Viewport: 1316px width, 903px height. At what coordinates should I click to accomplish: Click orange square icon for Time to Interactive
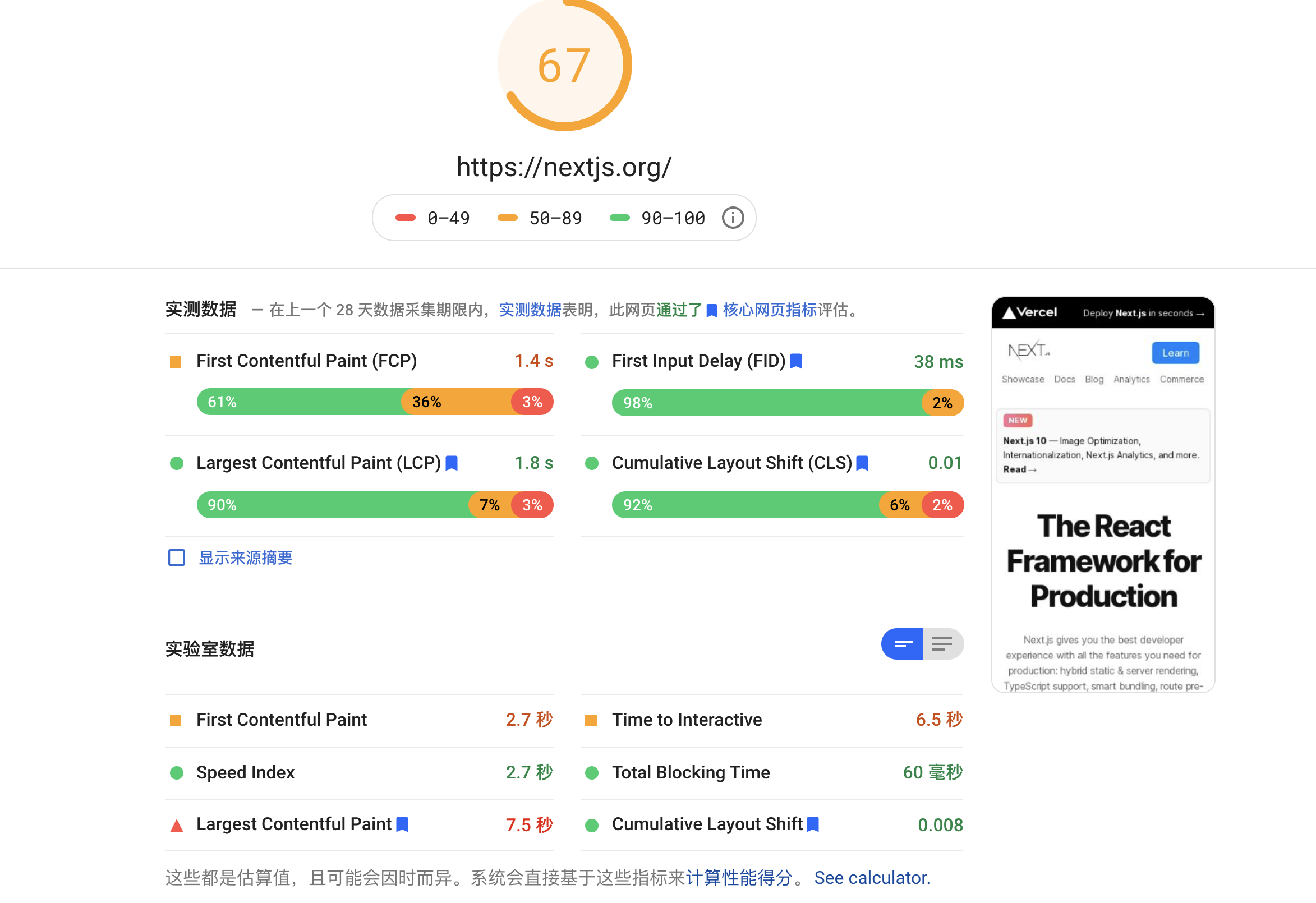pyautogui.click(x=591, y=720)
